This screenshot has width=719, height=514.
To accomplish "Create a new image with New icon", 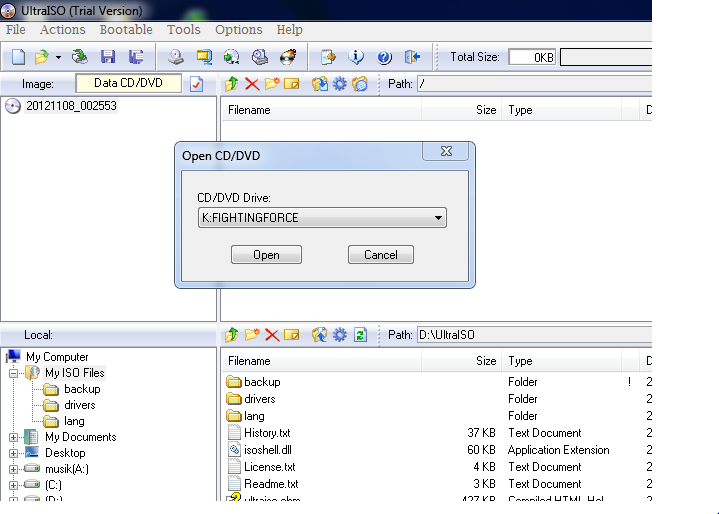I will coord(18,57).
